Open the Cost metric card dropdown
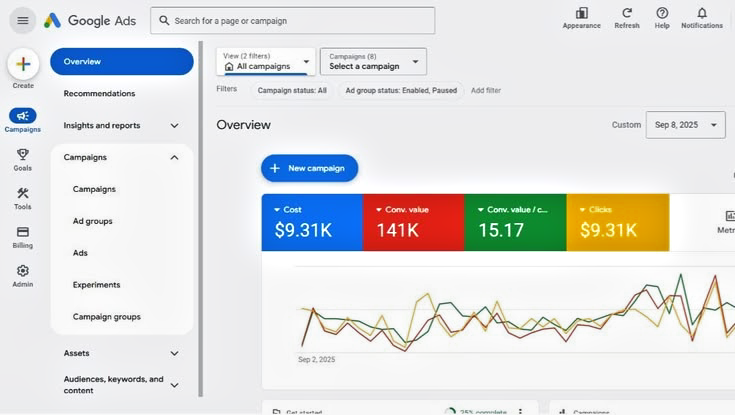 click(277, 210)
